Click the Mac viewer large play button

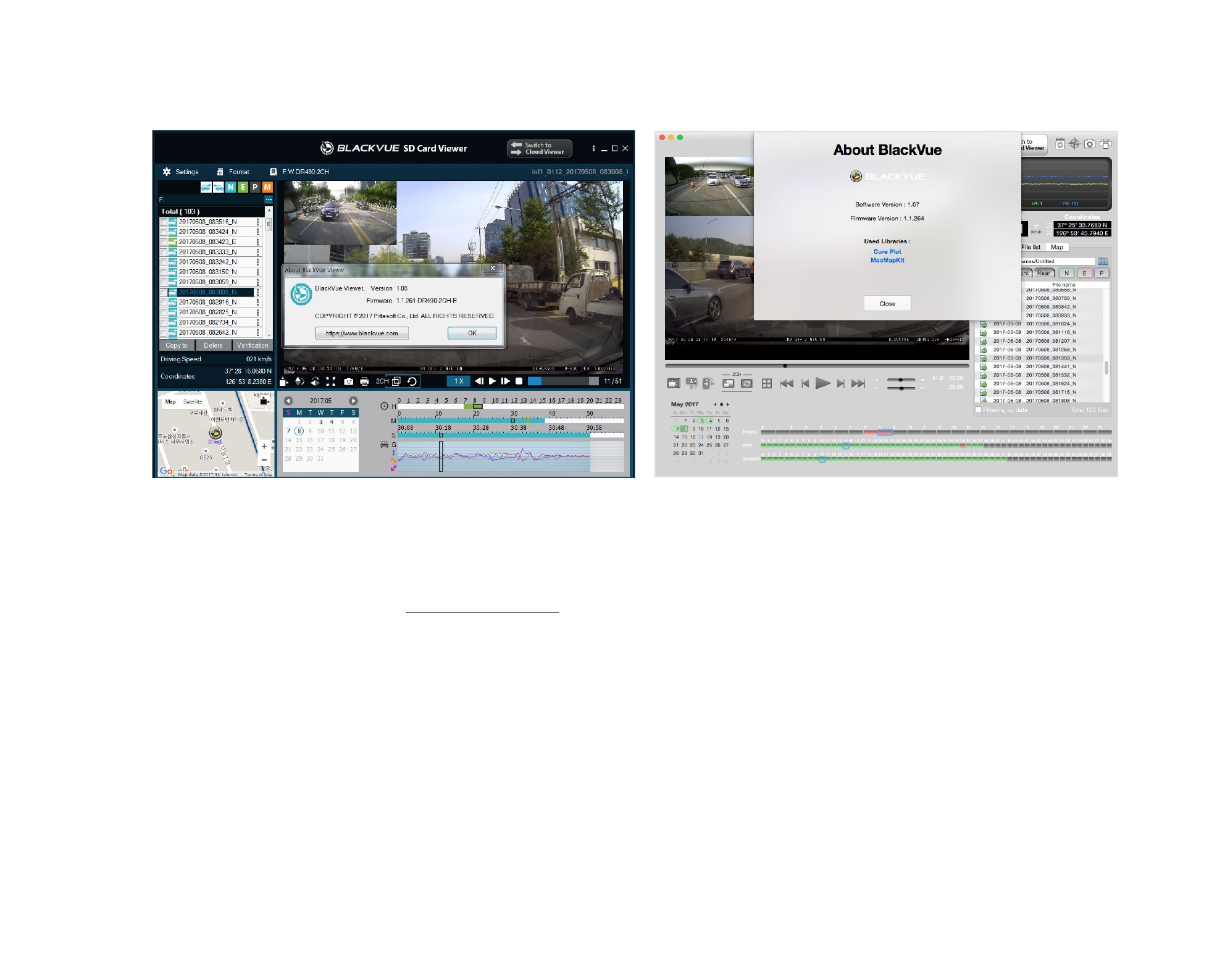coord(822,383)
